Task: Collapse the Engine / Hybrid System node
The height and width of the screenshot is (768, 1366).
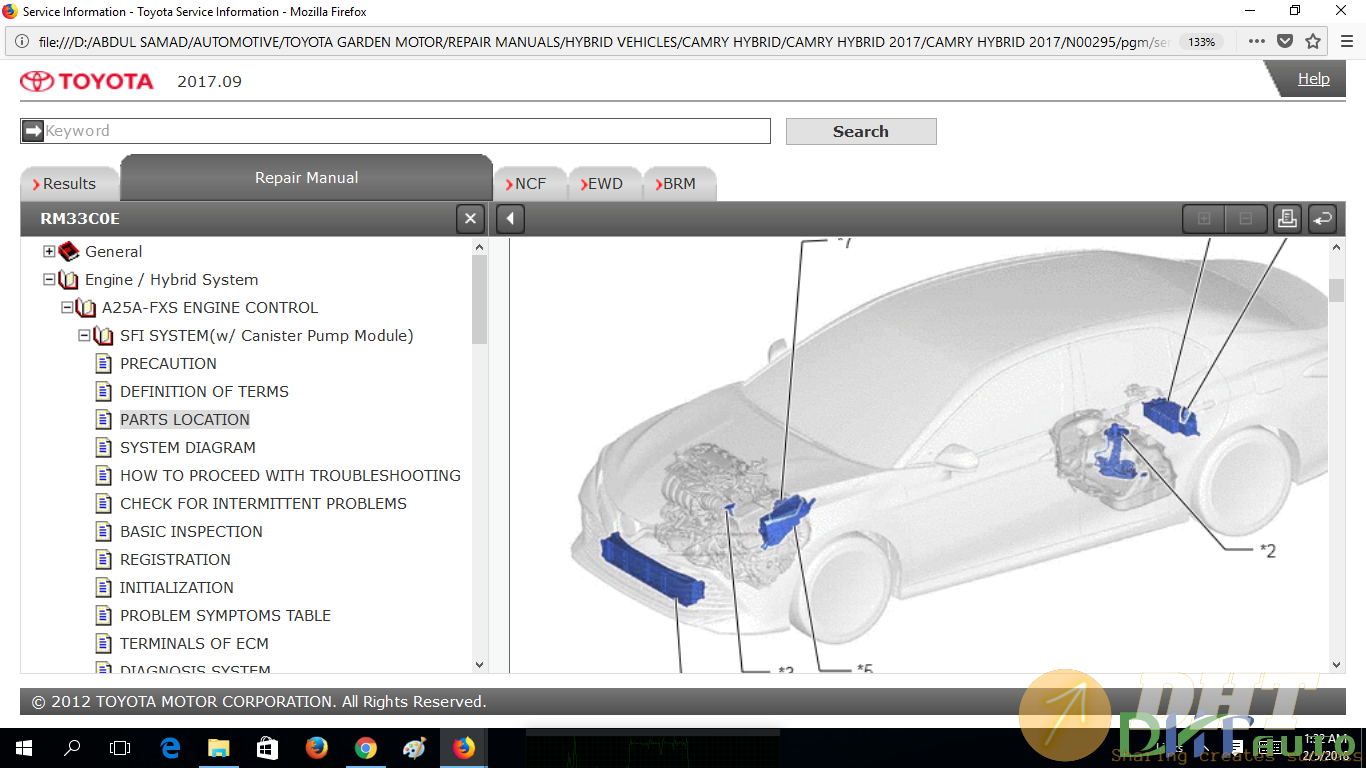Action: click(x=49, y=280)
